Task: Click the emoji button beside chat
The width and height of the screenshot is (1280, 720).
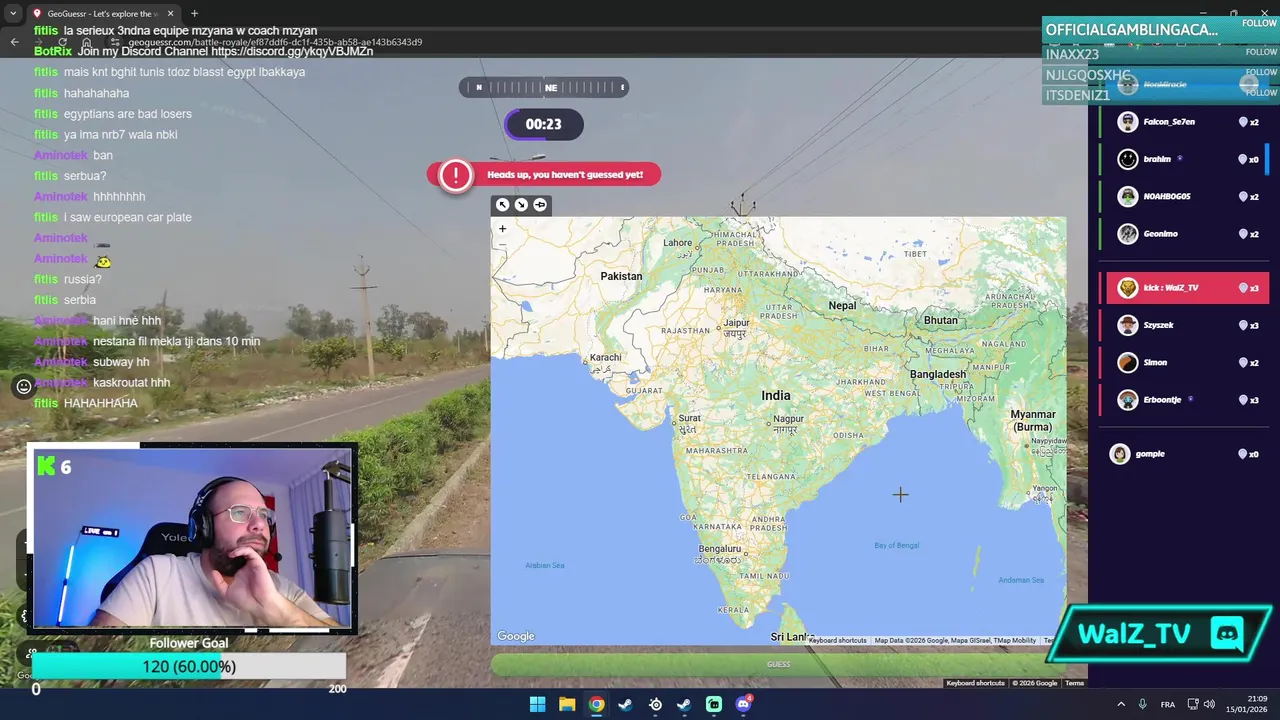Action: 24,386
